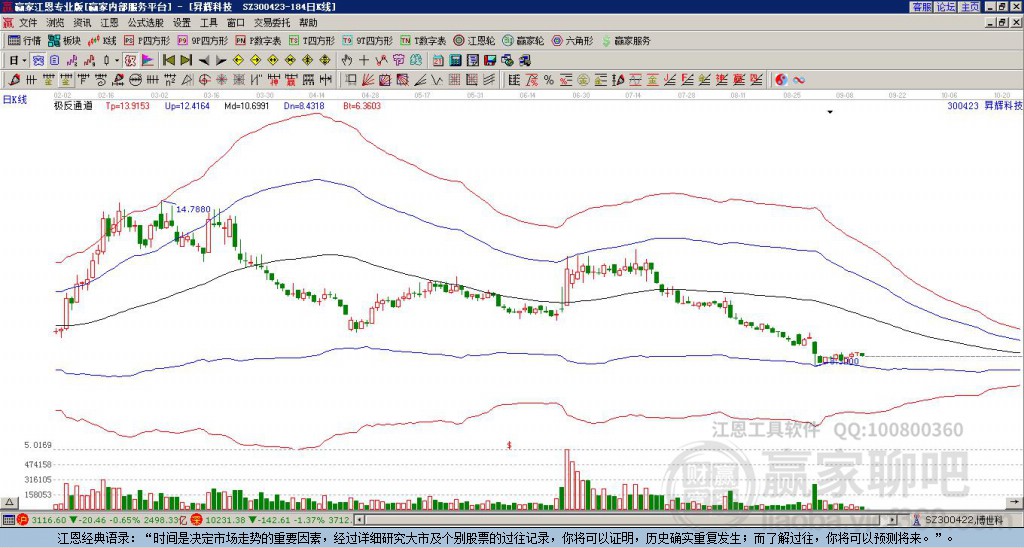
Task: Click the right arrow button at chart bottom right
Action: tap(1016, 502)
